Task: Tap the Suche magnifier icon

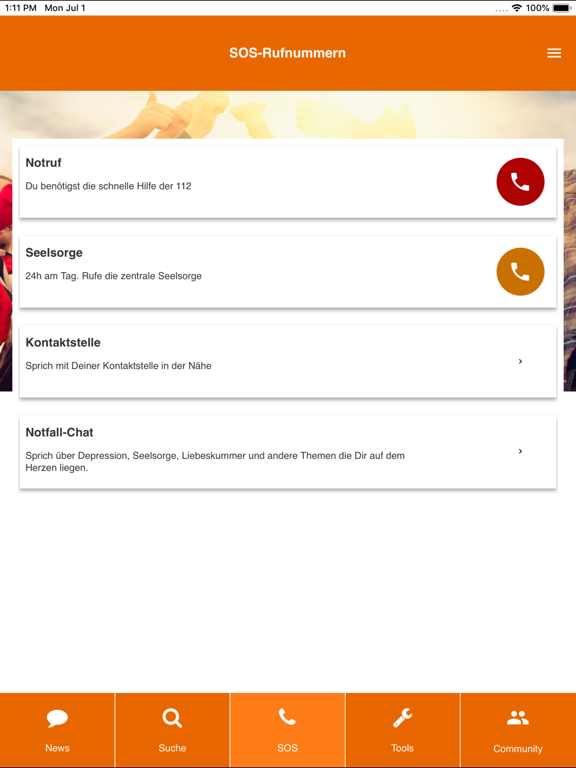Action: pyautogui.click(x=172, y=719)
